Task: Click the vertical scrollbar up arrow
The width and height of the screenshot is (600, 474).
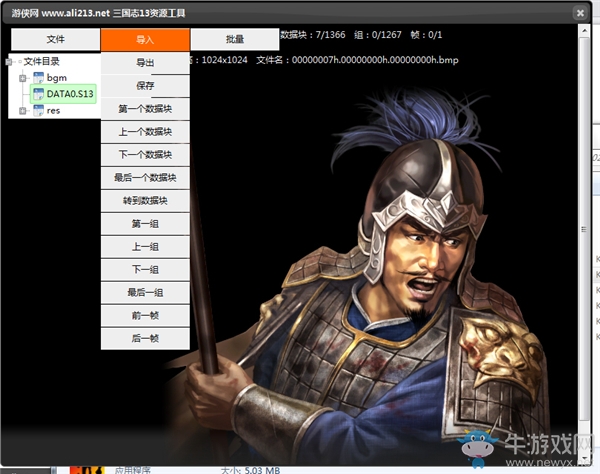Action: click(x=584, y=30)
